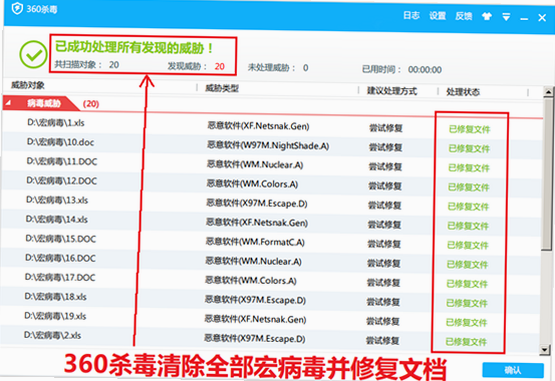This screenshot has width=555, height=381.
Task: Open the 反馈 feedback menu
Action: (464, 16)
